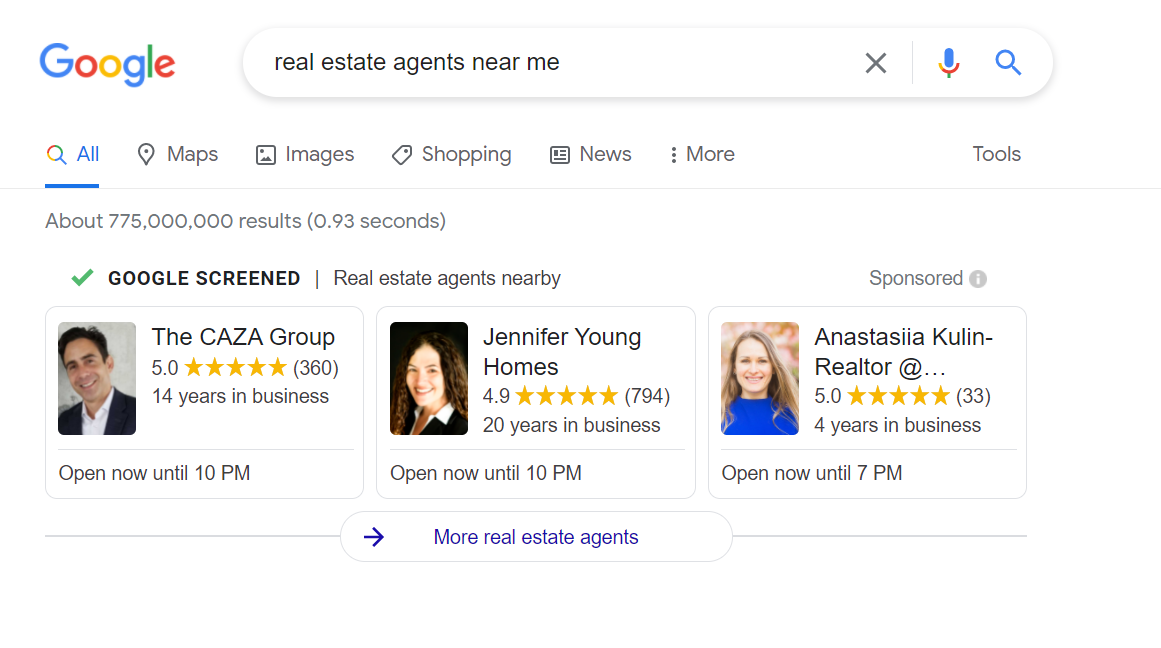The height and width of the screenshot is (648, 1161).
Task: Select the All results tab
Action: 73,154
